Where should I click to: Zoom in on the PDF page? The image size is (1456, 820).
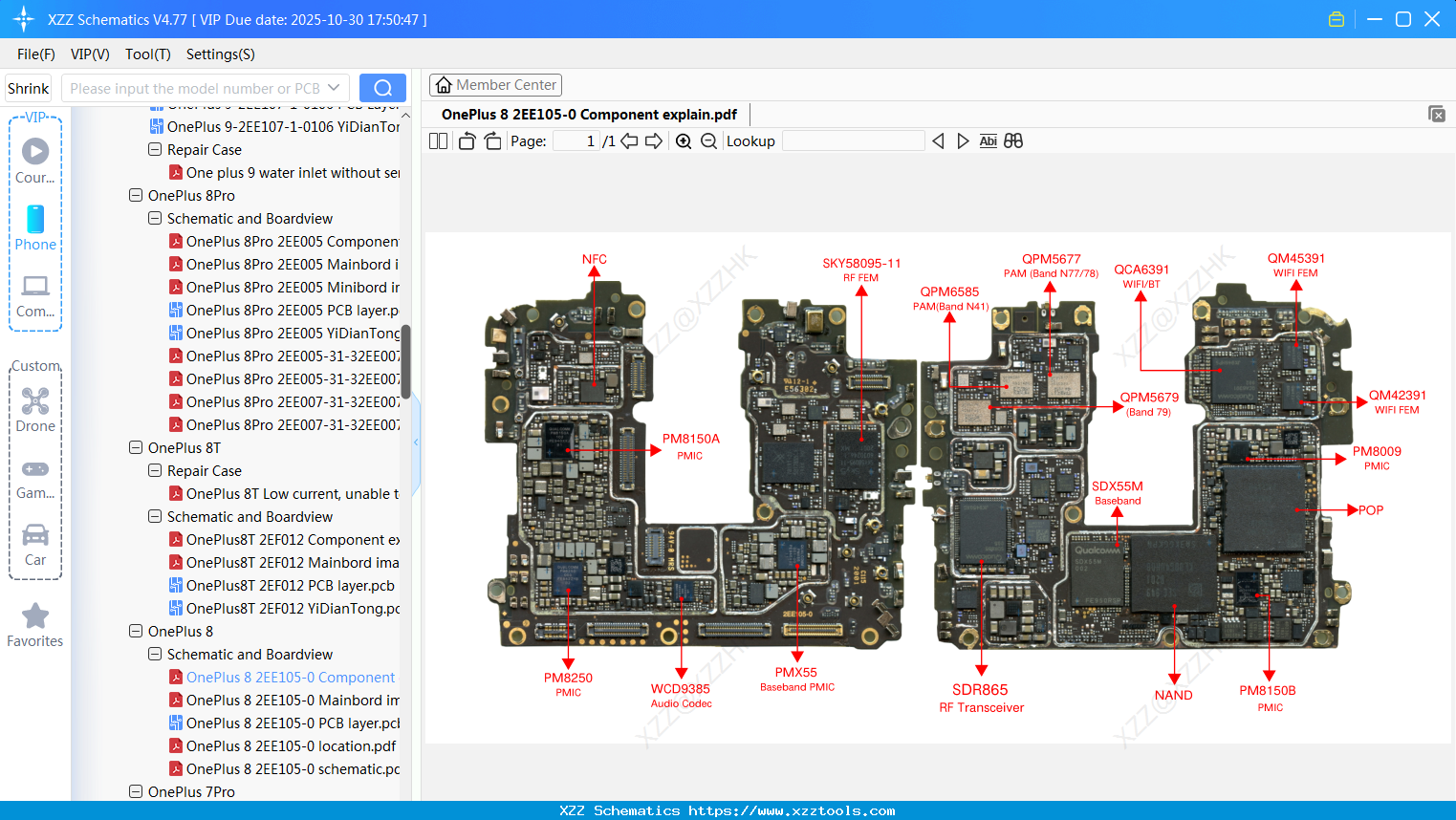tap(684, 140)
